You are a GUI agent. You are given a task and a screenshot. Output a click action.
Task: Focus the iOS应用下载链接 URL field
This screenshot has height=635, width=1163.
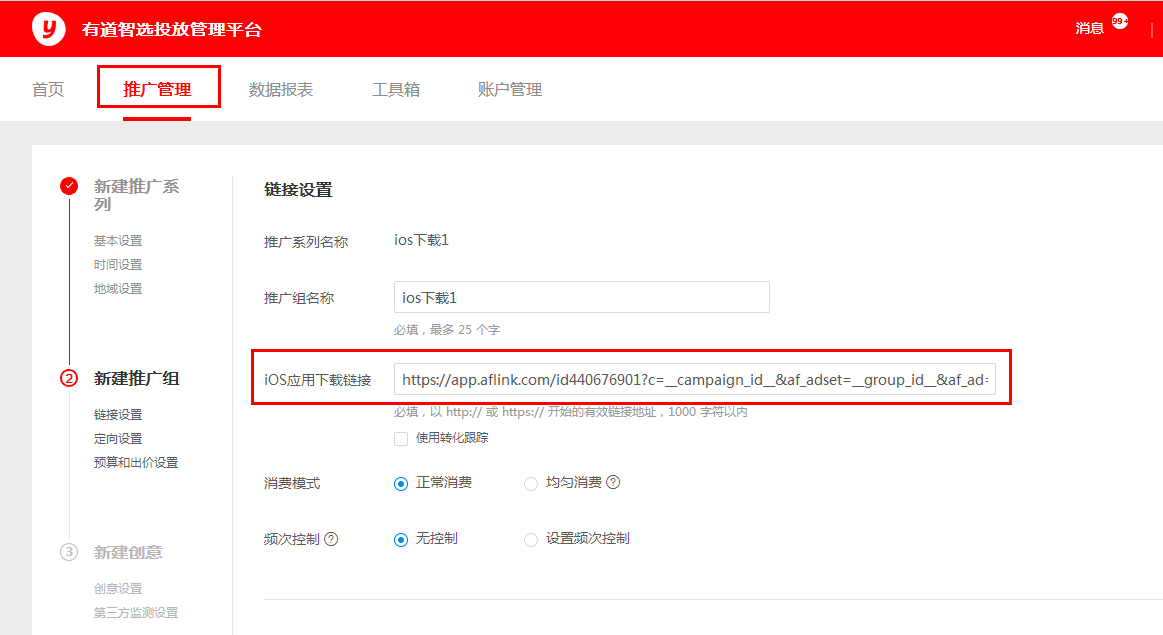coord(694,379)
